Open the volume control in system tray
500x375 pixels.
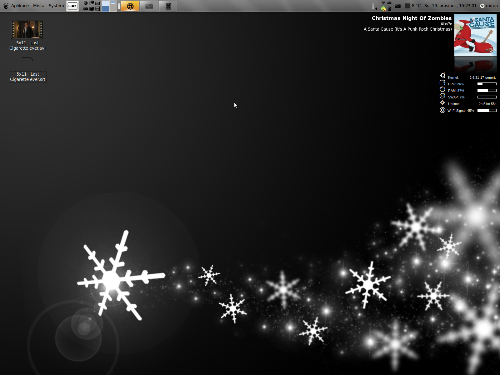pyautogui.click(x=374, y=6)
